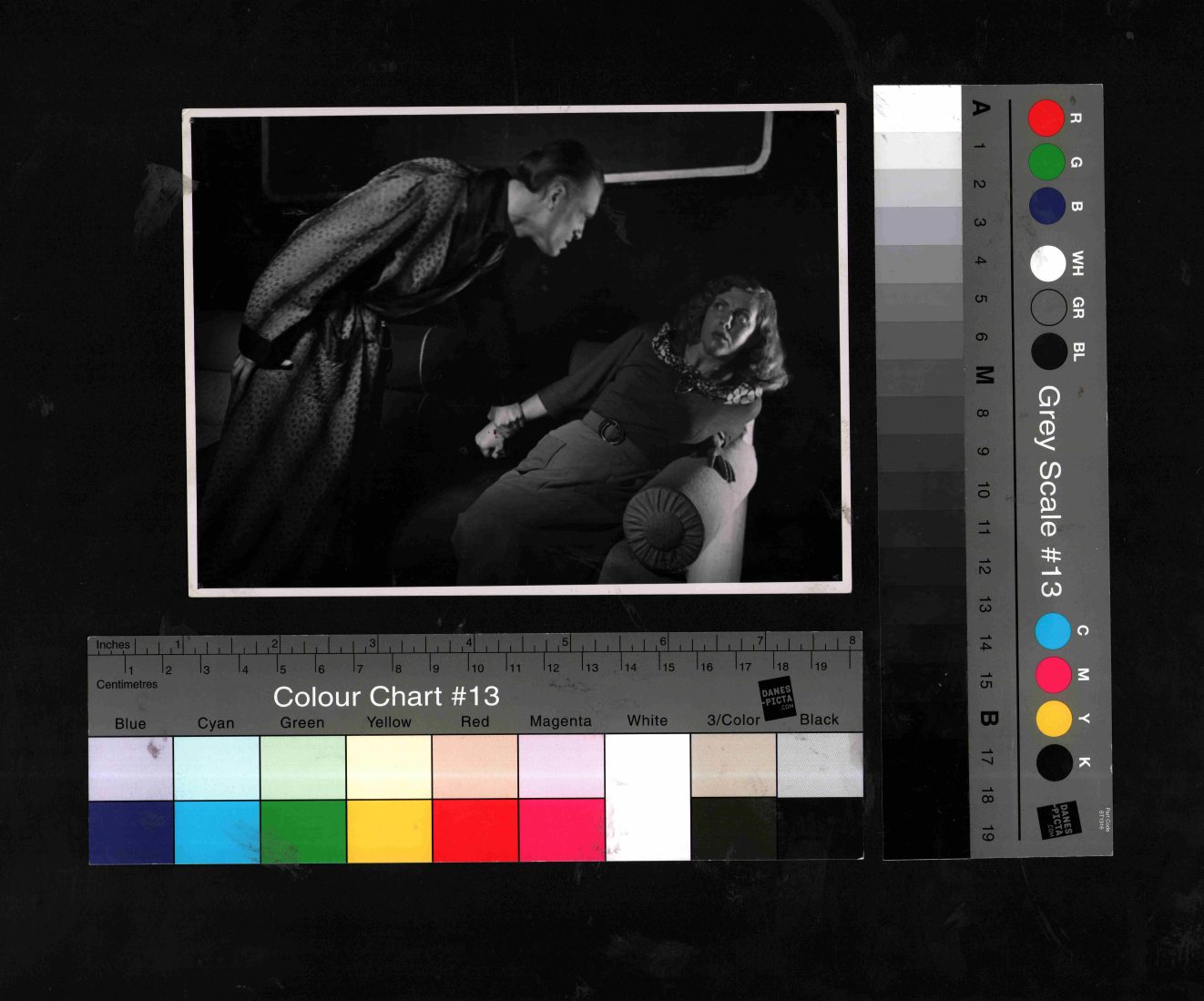Screen dimensions: 1204x1001
Task: Click the large letter A on grey scale
Action: (x=981, y=108)
